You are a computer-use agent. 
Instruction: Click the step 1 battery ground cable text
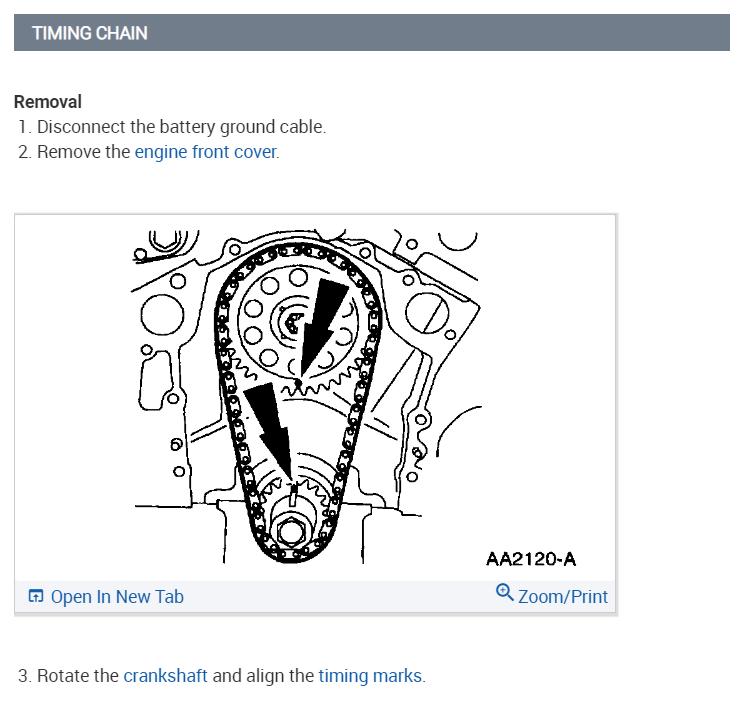pyautogui.click(x=181, y=127)
